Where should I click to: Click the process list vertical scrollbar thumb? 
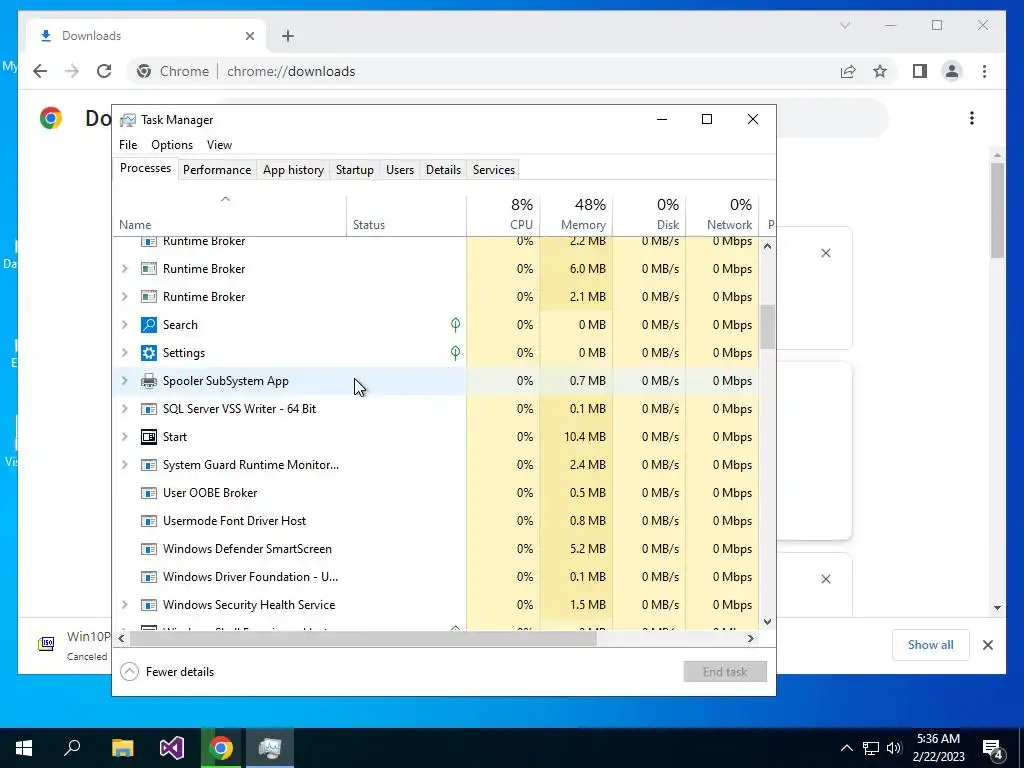[767, 327]
